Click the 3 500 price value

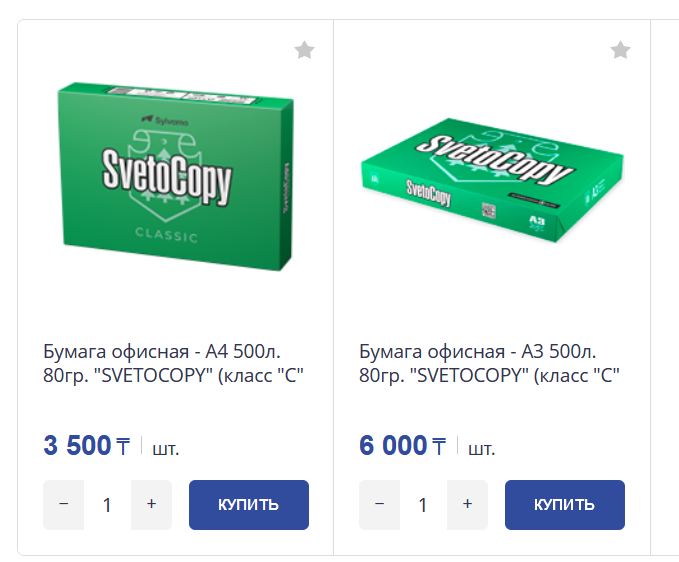(77, 446)
